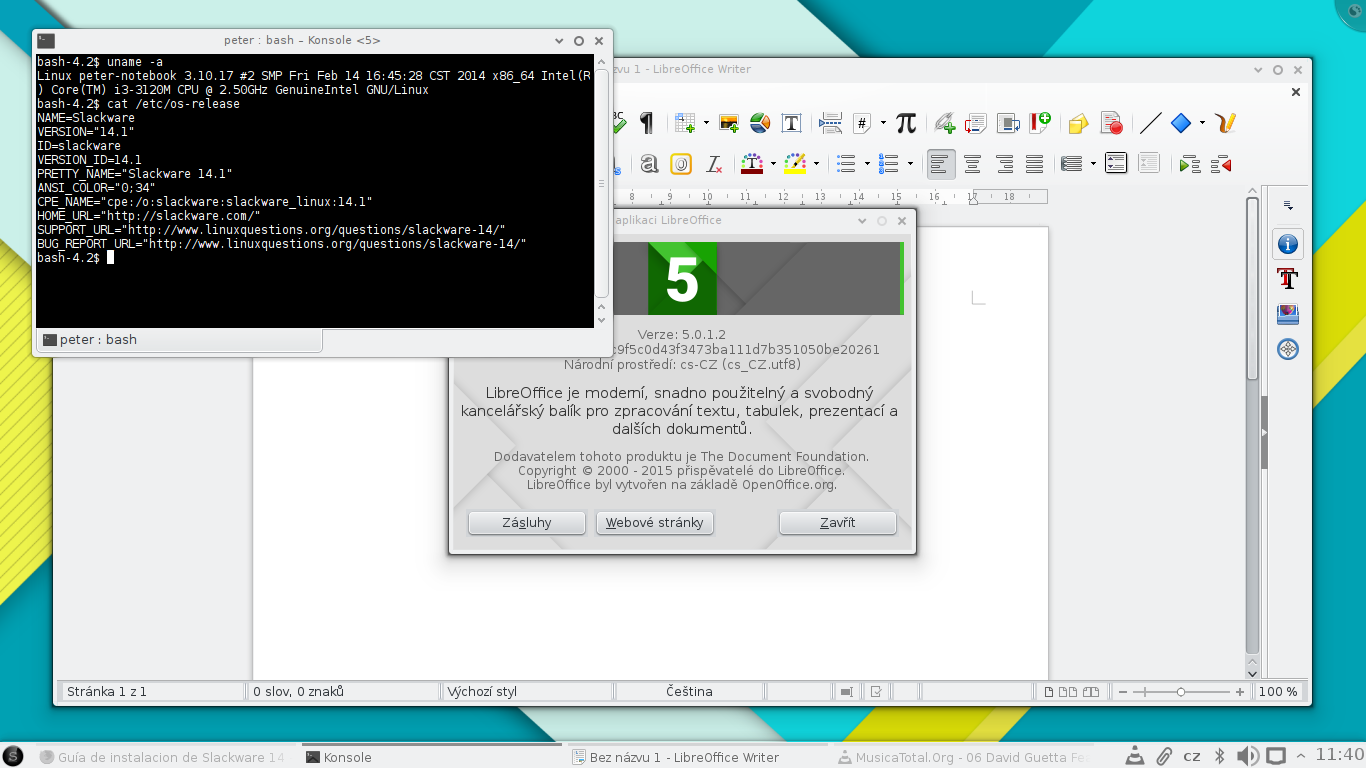Select the book view layout icon

(x=1091, y=692)
